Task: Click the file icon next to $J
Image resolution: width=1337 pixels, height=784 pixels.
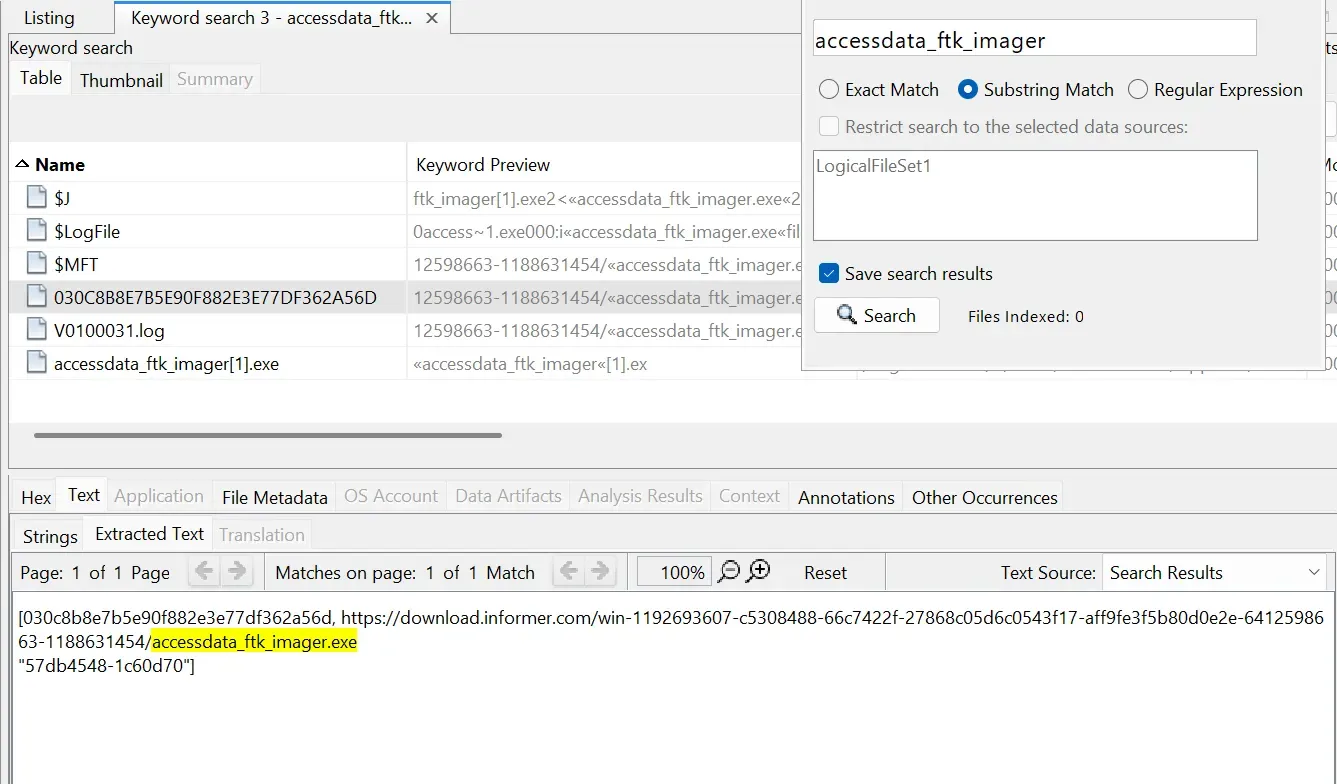Action: (36, 198)
